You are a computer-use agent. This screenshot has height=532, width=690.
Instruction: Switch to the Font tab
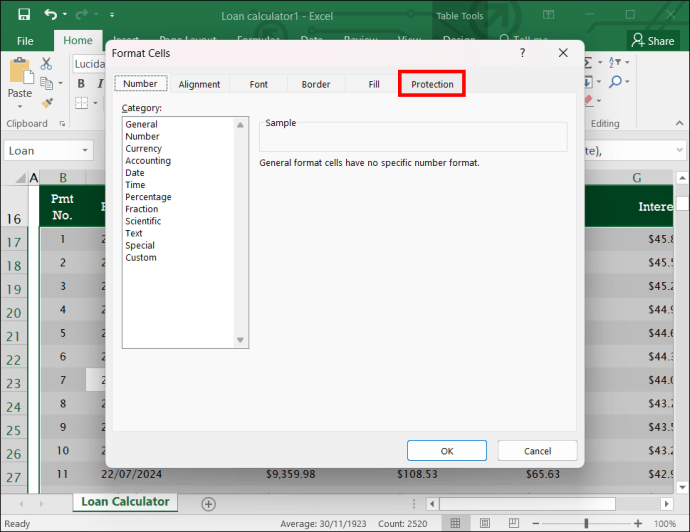(259, 84)
